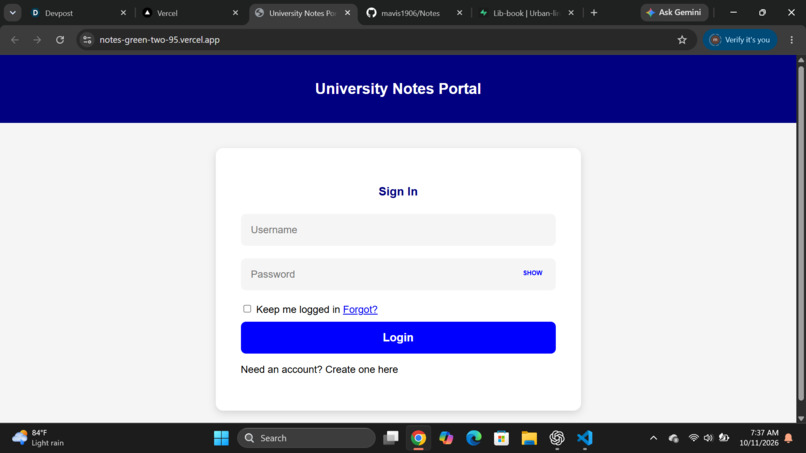View site information icon in address bar
This screenshot has height=453, width=806.
pos(87,40)
